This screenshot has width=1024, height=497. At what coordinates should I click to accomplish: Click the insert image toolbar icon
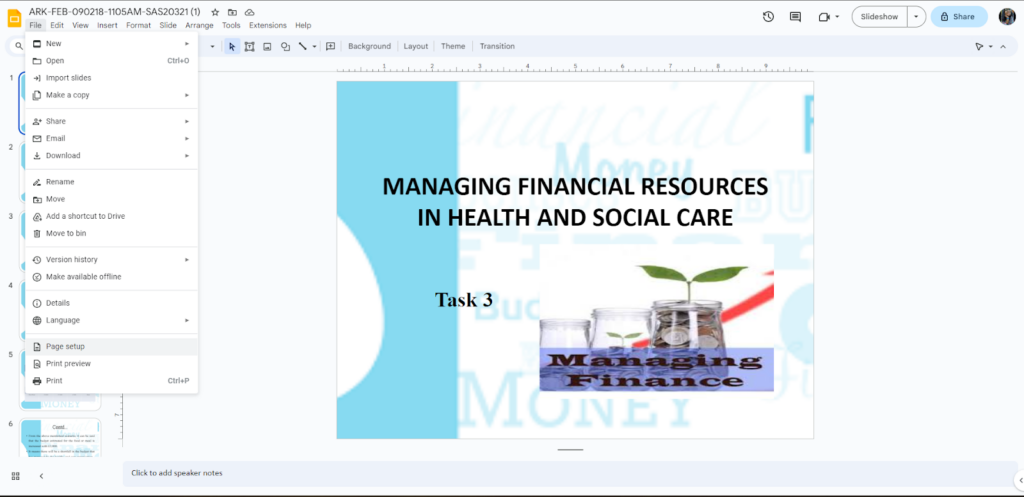click(x=267, y=46)
